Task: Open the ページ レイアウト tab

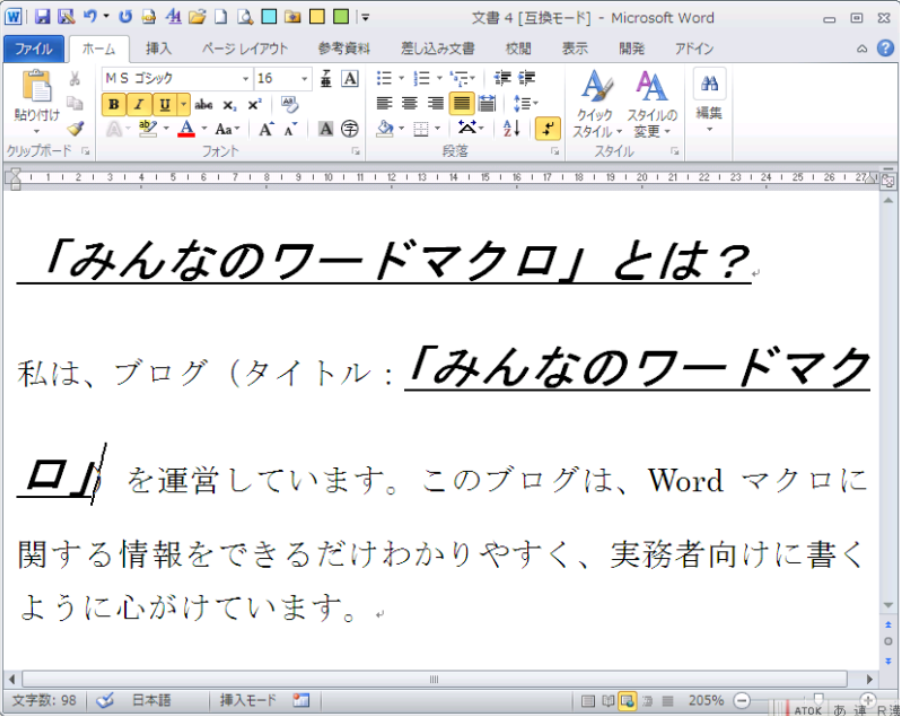Action: pos(244,48)
